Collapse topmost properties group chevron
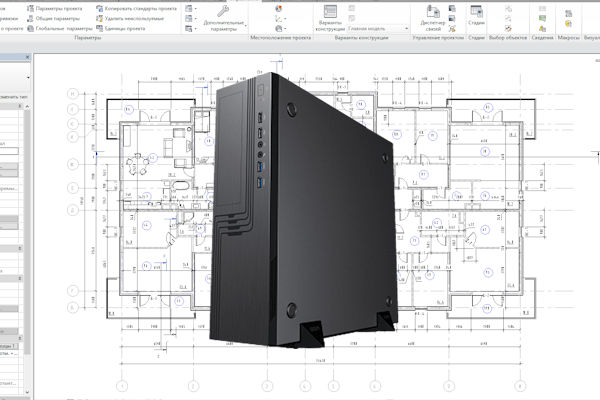Viewport: 600px width, 400px height. 20,106
